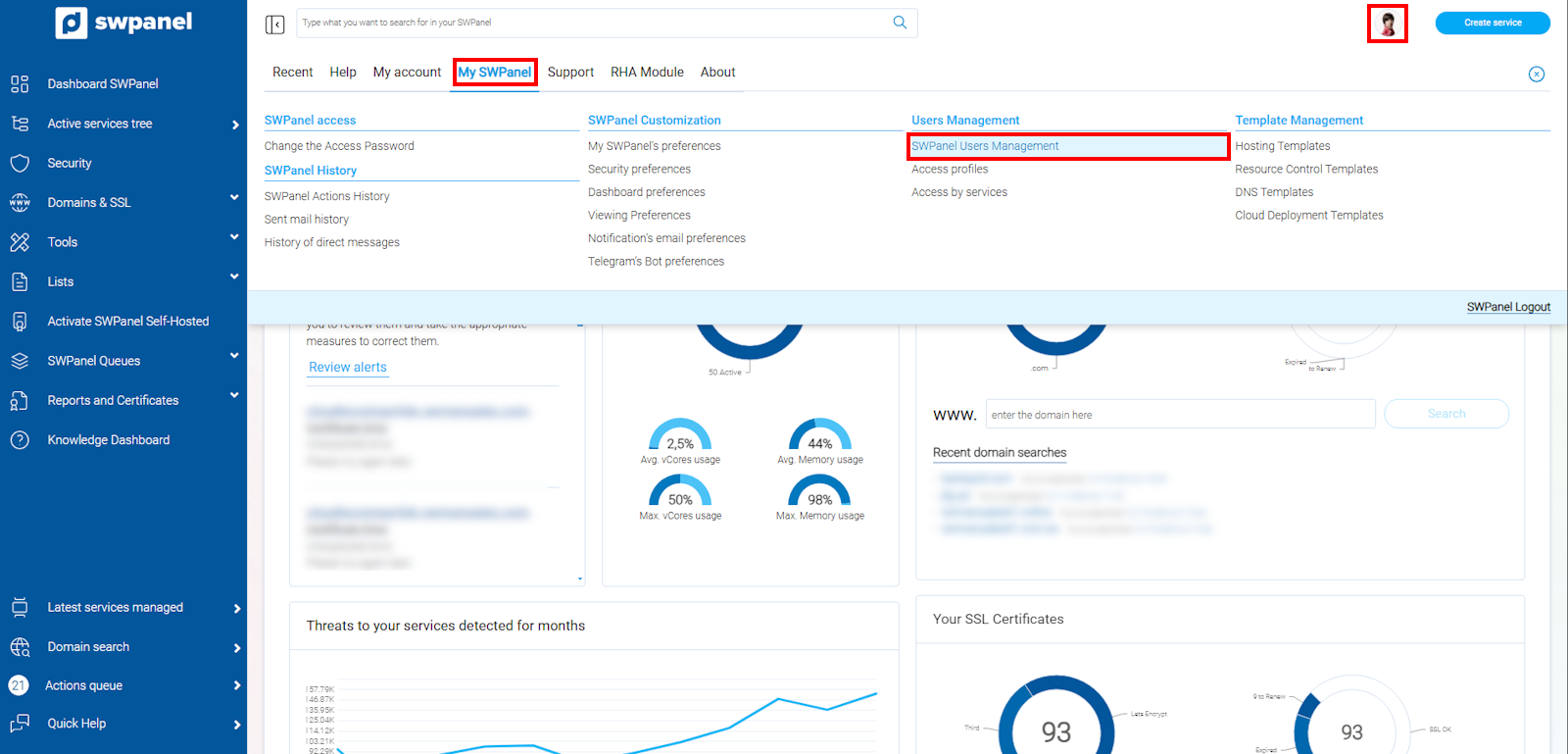Open SWPanel Users Management link
The width and height of the screenshot is (1568, 754).
985,146
